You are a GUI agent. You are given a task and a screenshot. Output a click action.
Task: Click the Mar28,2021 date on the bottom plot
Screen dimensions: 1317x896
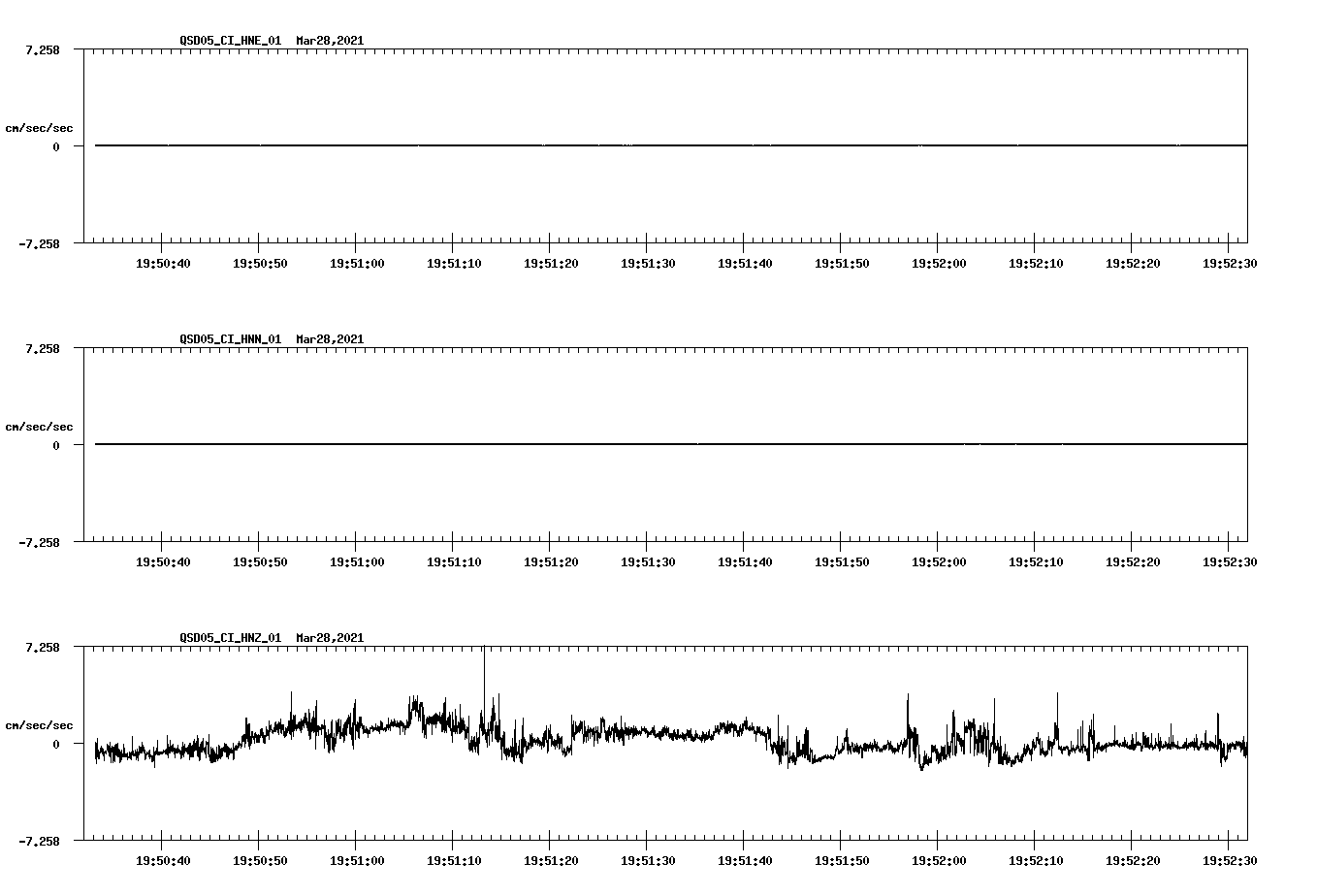coord(329,638)
